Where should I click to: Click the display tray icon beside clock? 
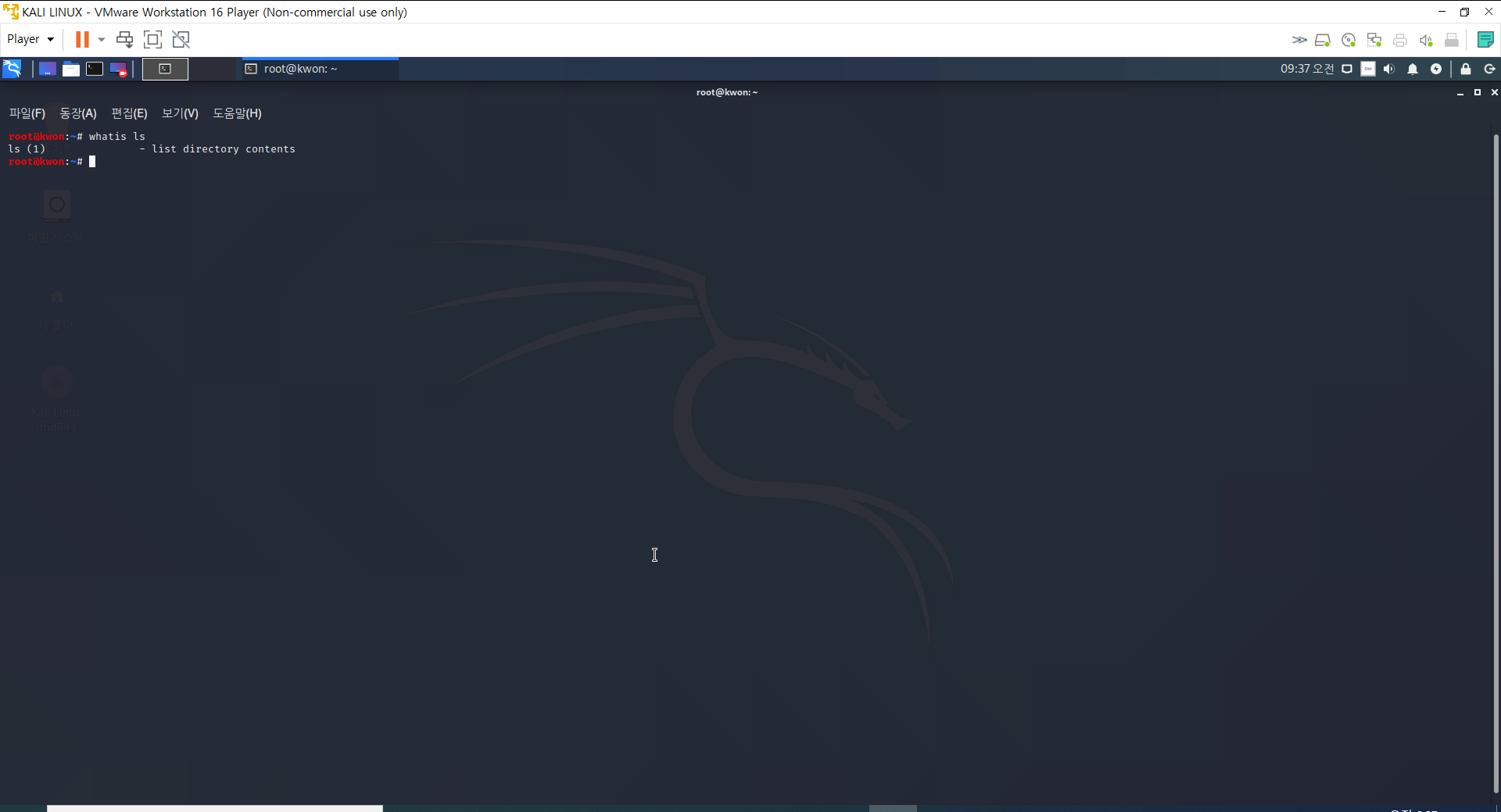pos(1347,69)
